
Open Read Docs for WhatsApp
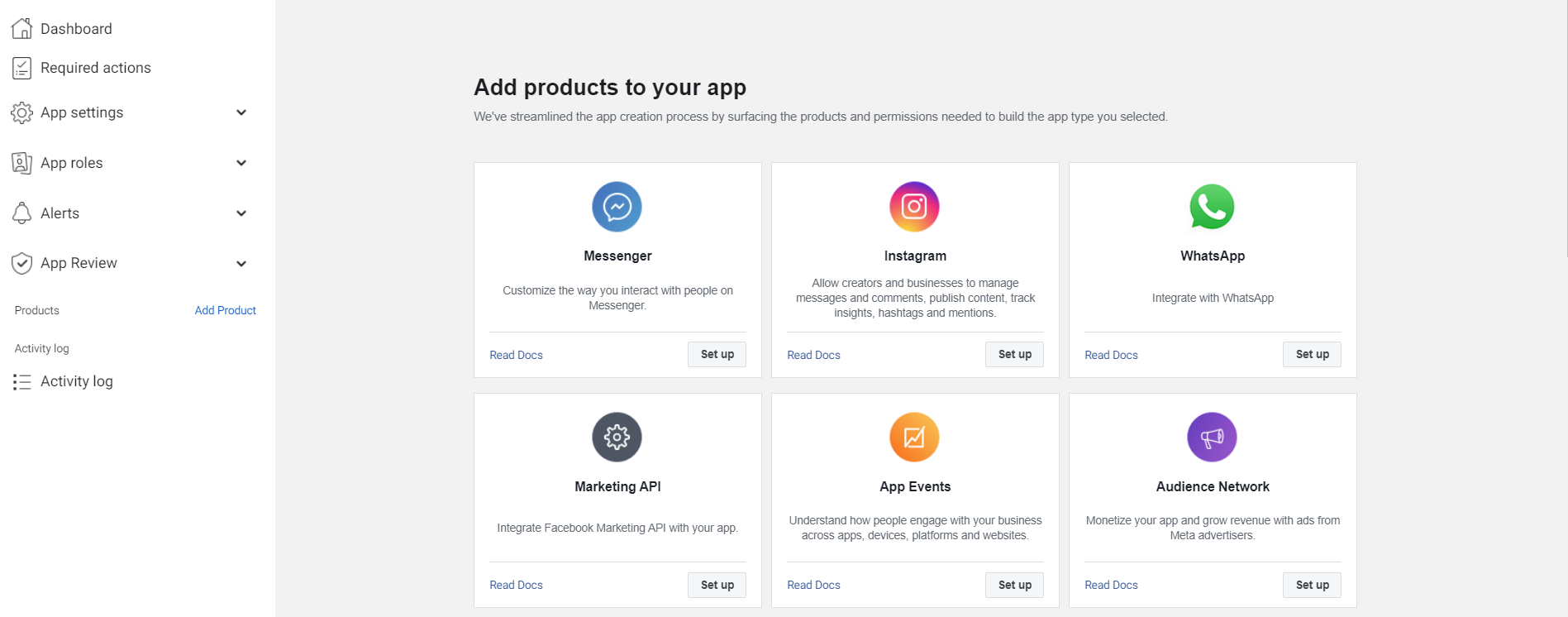tap(1112, 355)
